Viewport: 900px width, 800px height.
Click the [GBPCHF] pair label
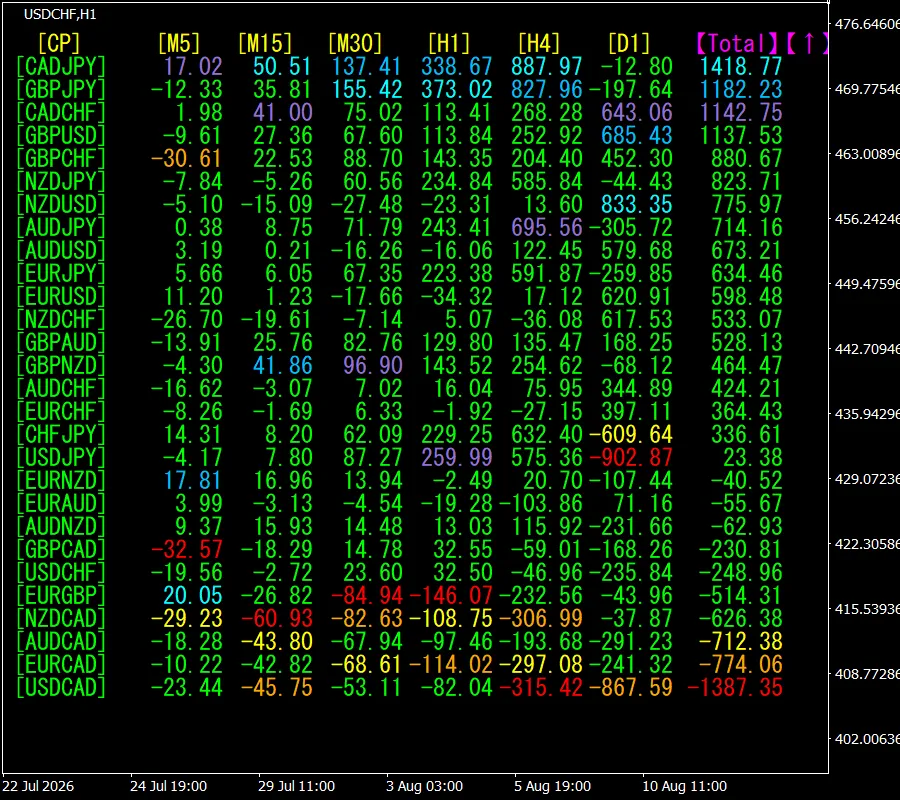pos(61,158)
